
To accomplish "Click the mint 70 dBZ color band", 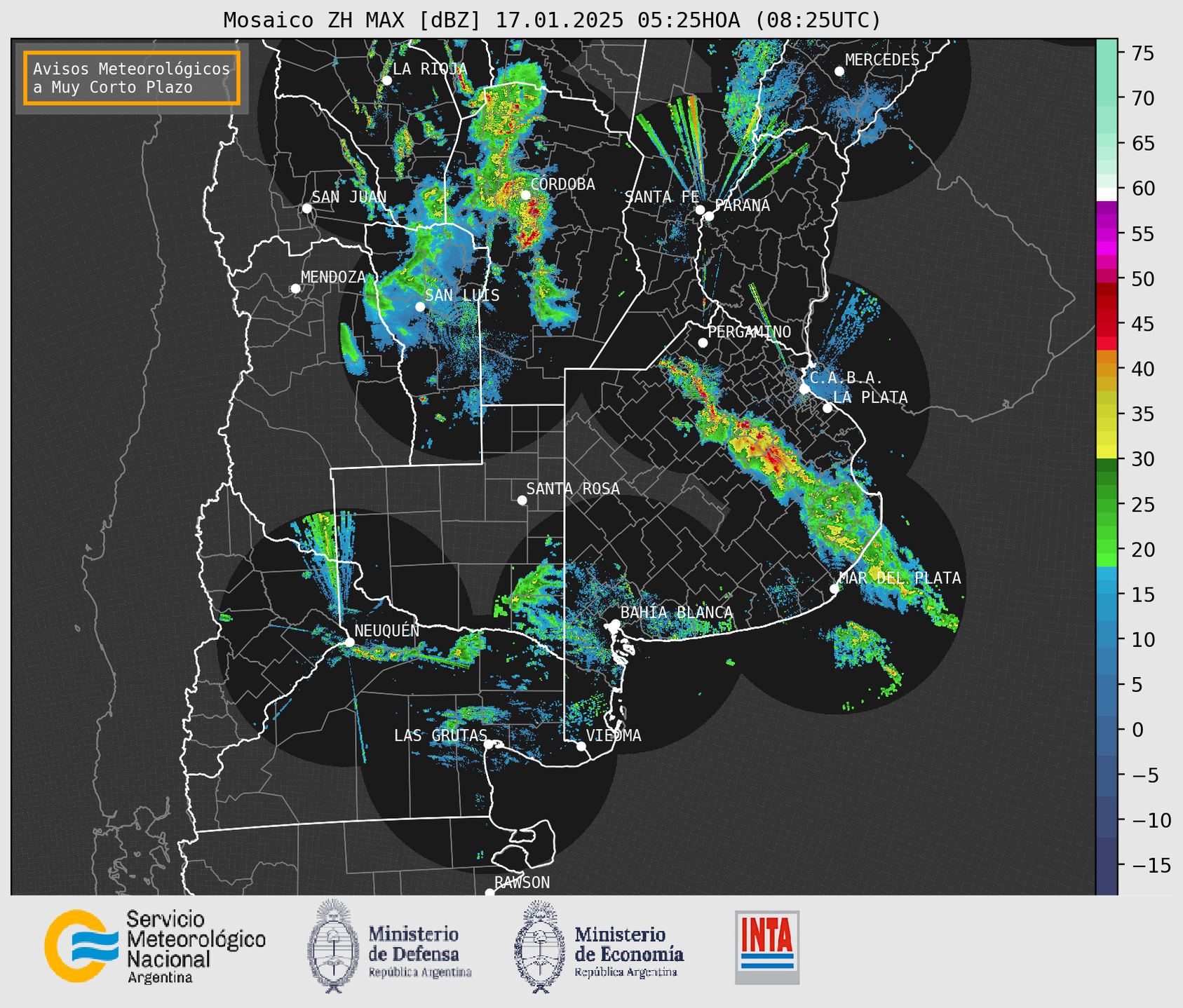I will pos(1107,98).
